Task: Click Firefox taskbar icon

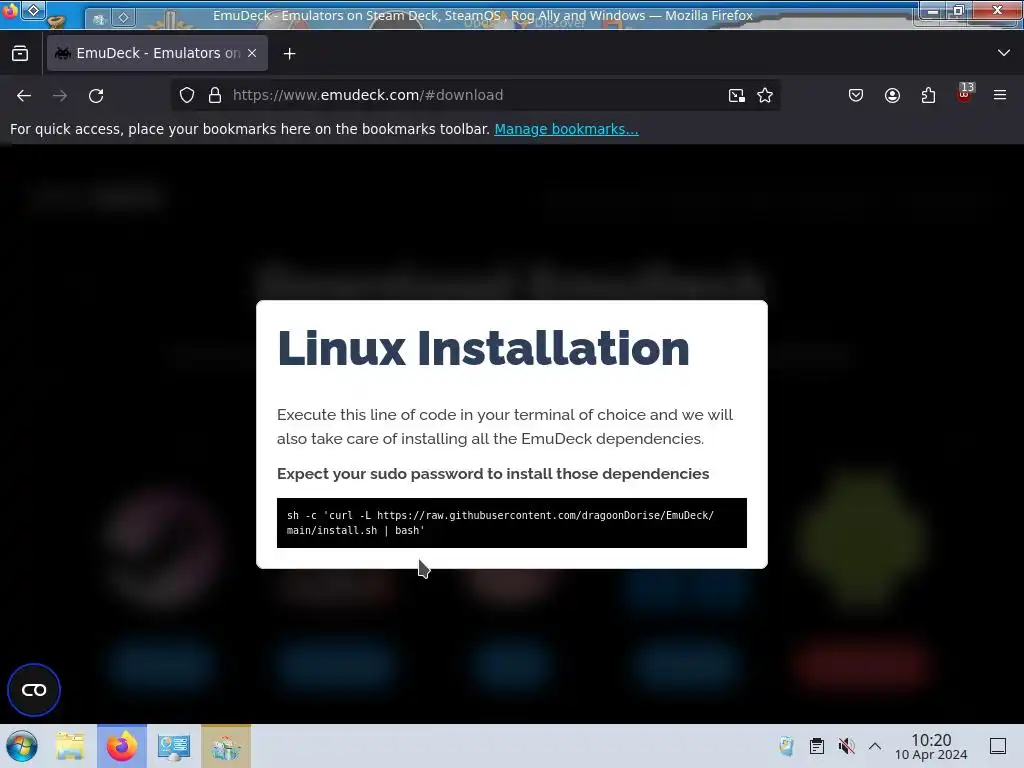Action: point(122,746)
